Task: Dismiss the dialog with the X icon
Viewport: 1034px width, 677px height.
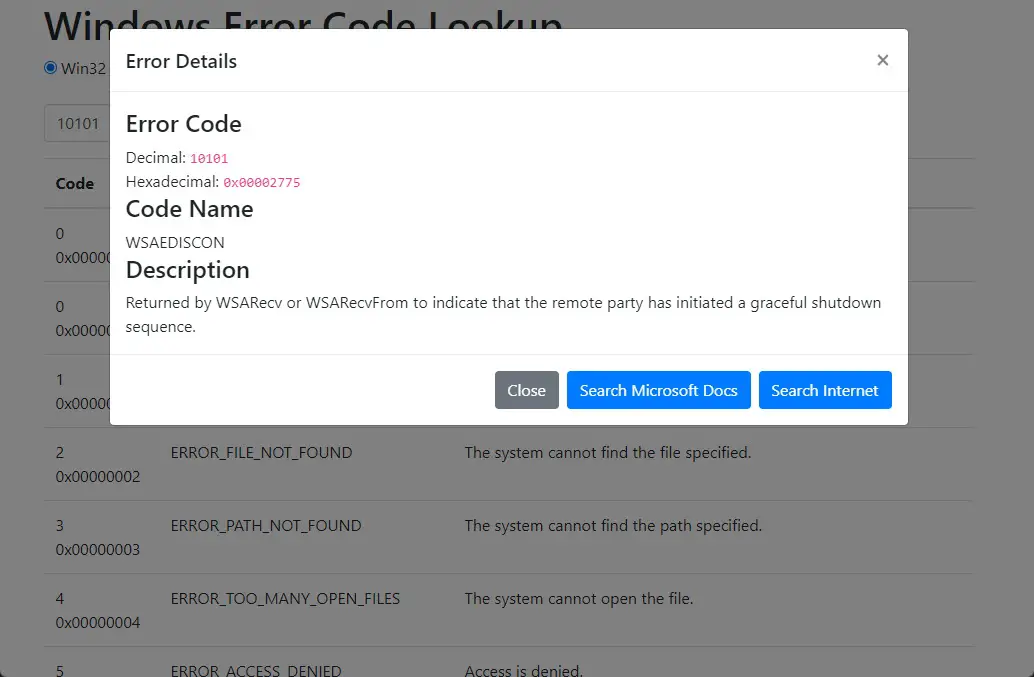Action: coord(882,61)
